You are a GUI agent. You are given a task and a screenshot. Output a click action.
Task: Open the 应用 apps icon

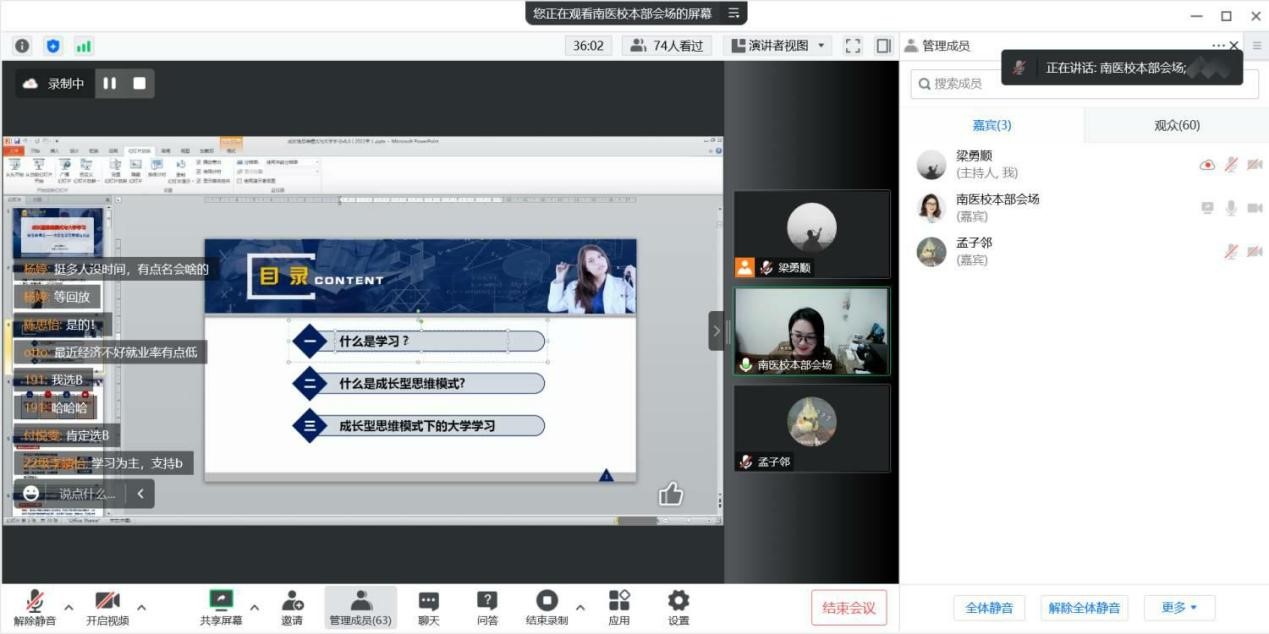pyautogui.click(x=619, y=606)
